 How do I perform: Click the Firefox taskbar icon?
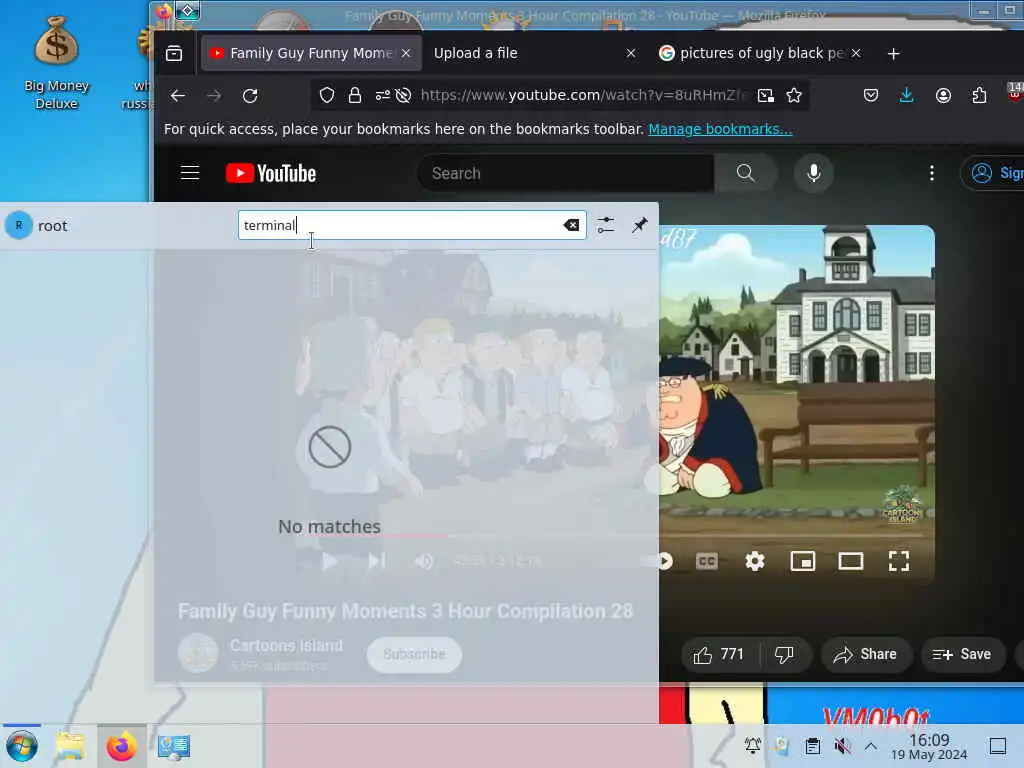tap(121, 746)
